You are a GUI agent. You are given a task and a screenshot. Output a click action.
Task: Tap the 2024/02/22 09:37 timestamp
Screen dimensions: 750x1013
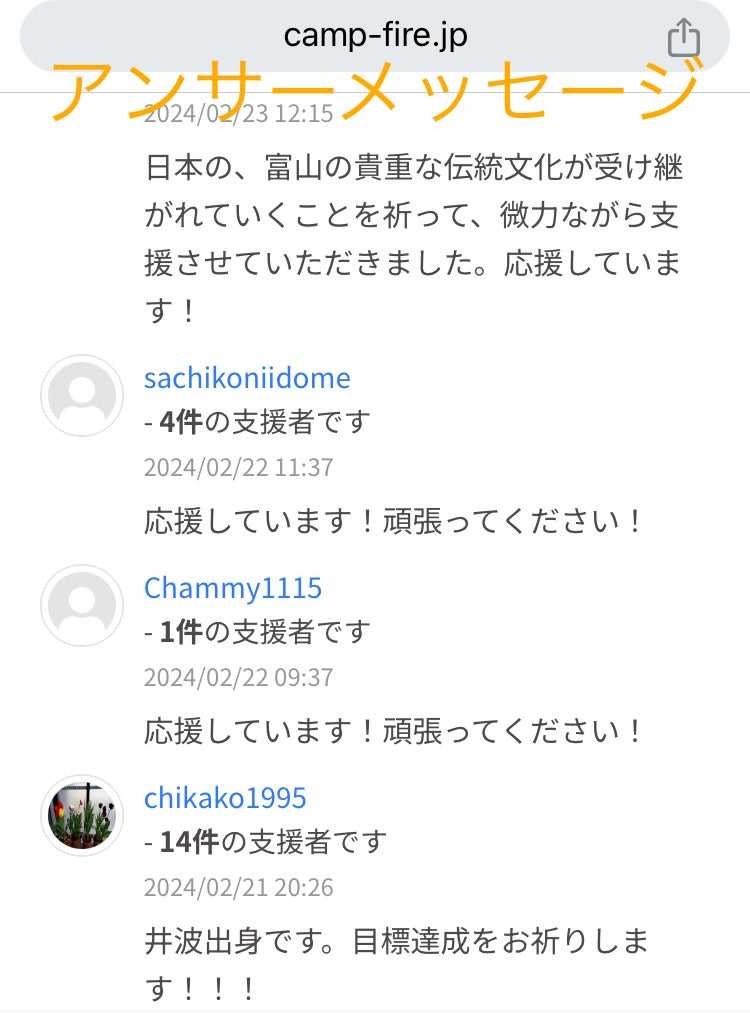(238, 677)
